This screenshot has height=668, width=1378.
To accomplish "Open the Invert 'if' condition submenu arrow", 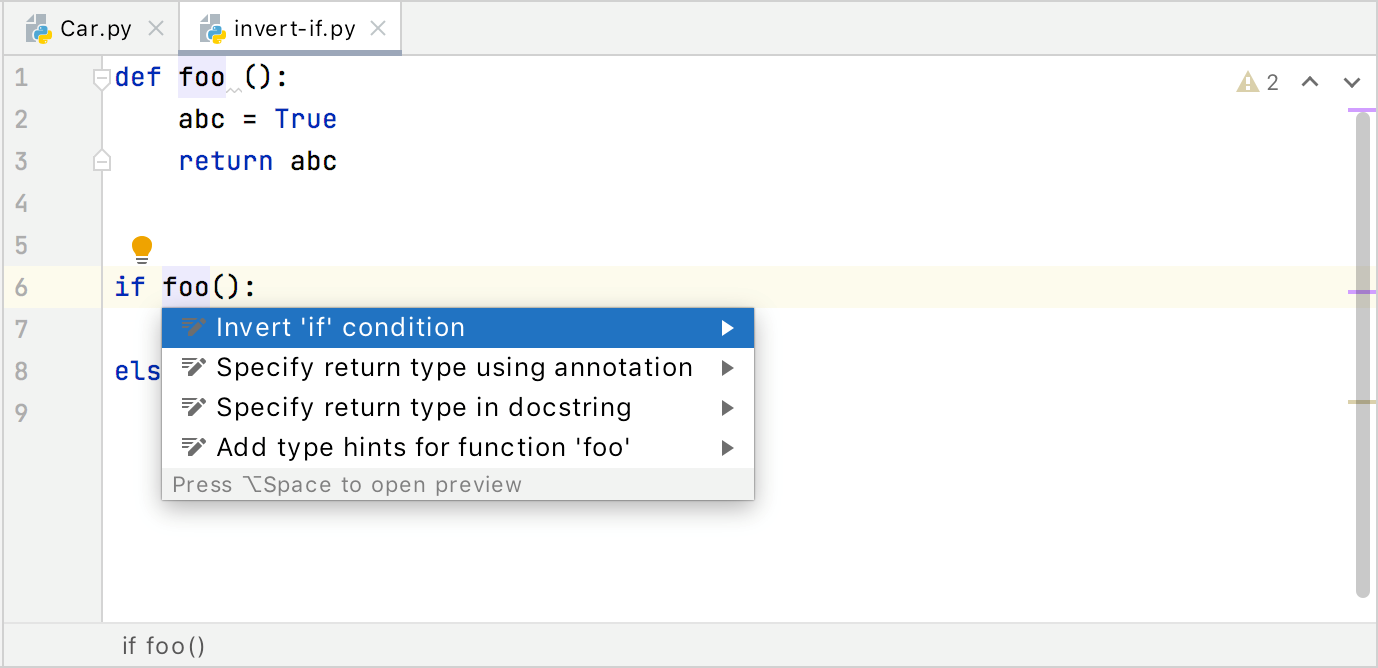I will 729,327.
